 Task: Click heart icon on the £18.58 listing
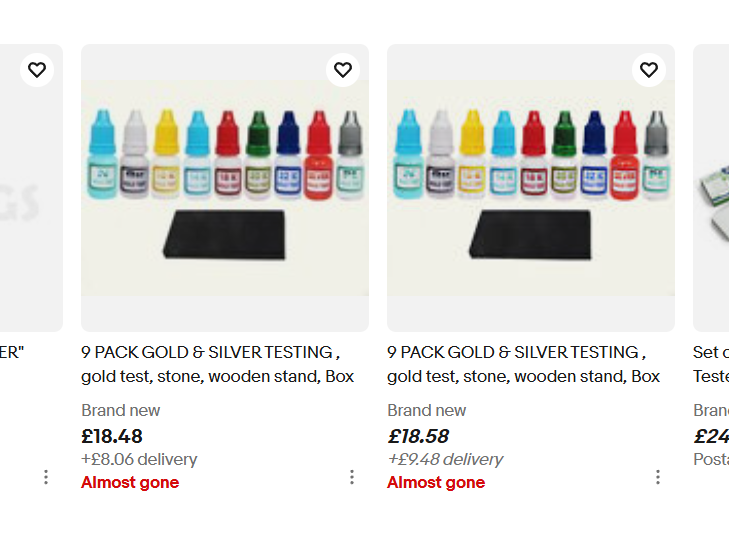tap(649, 70)
